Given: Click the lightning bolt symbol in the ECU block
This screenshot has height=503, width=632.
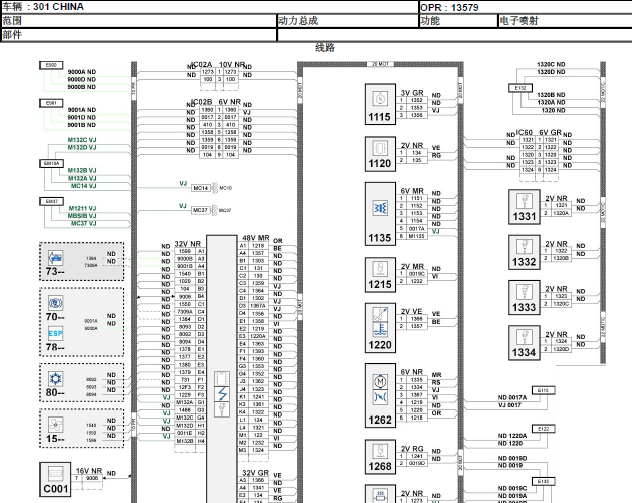Looking at the screenshot, I should (x=222, y=394).
